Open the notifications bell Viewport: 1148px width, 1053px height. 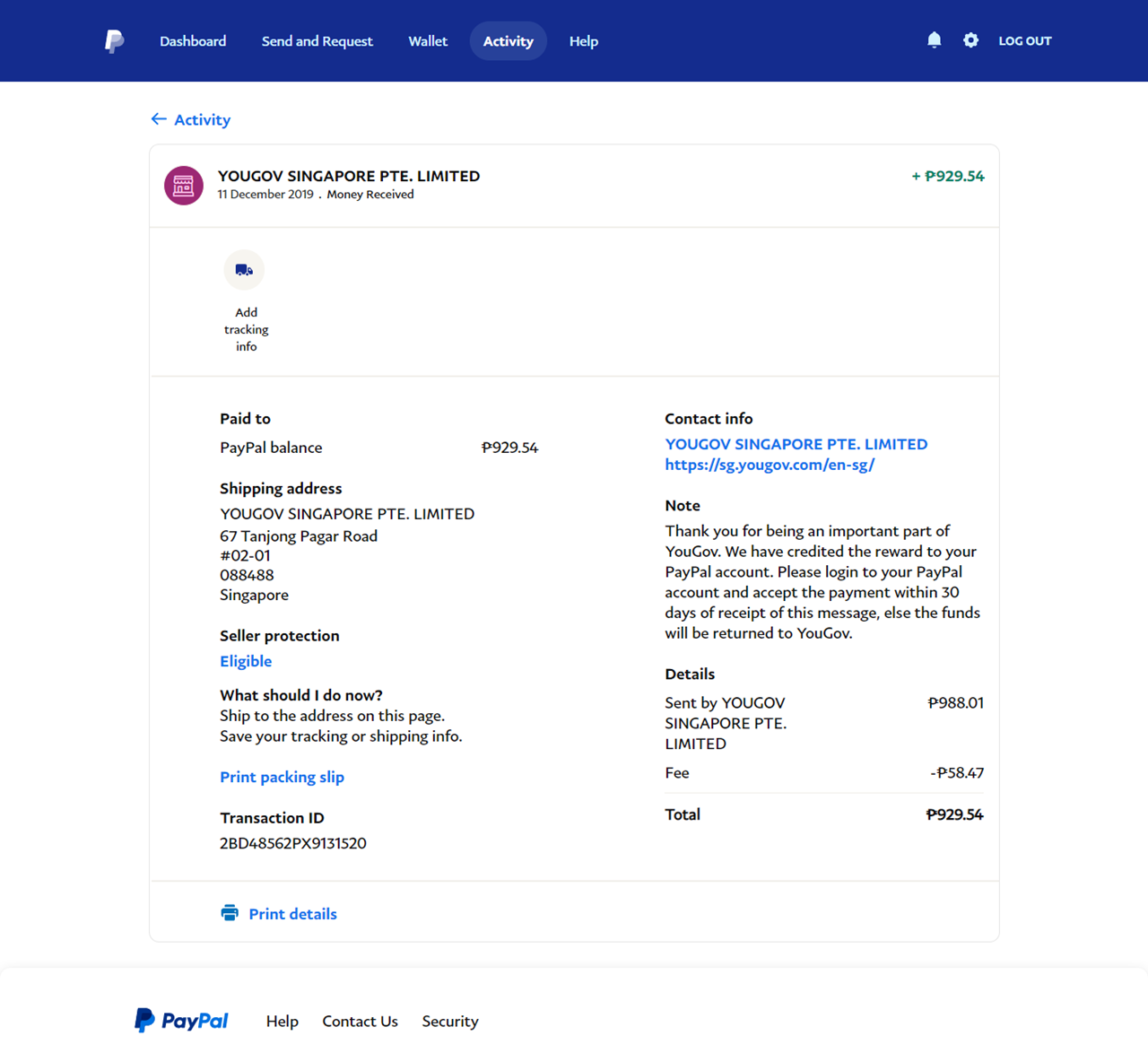[934, 40]
